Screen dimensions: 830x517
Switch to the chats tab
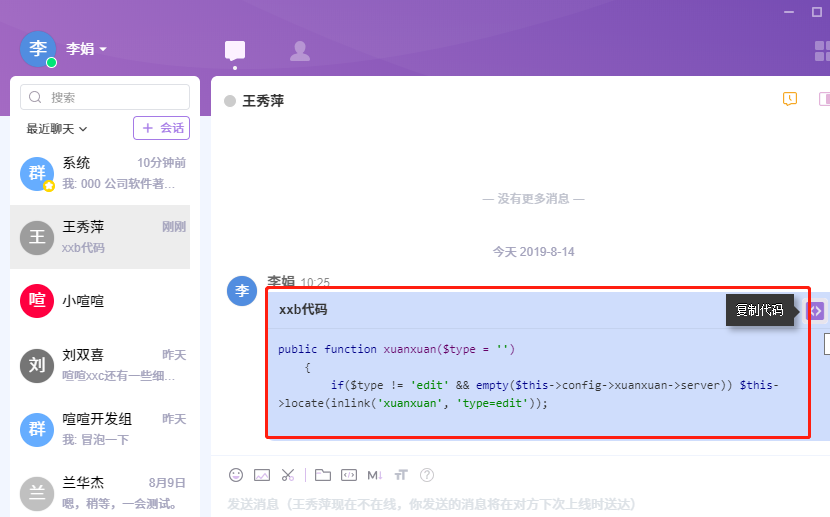235,49
